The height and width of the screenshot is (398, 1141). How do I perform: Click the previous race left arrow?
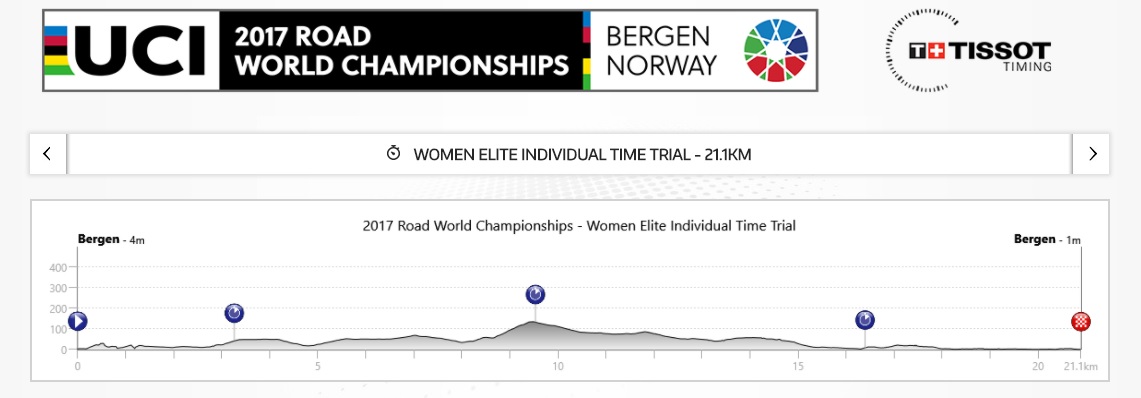coord(47,154)
